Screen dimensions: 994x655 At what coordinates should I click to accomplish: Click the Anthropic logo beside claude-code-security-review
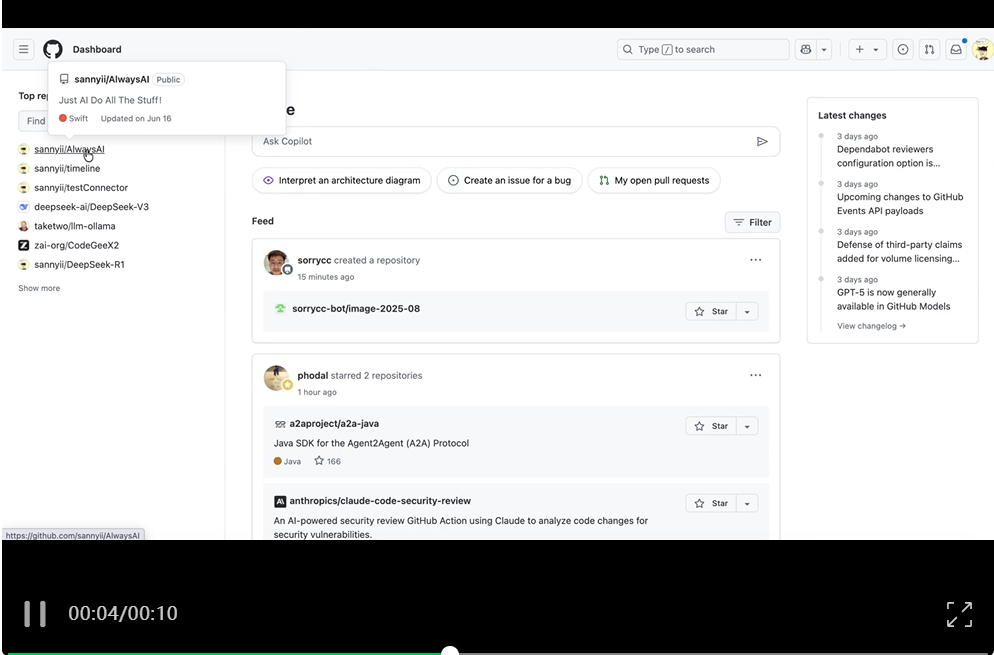280,502
